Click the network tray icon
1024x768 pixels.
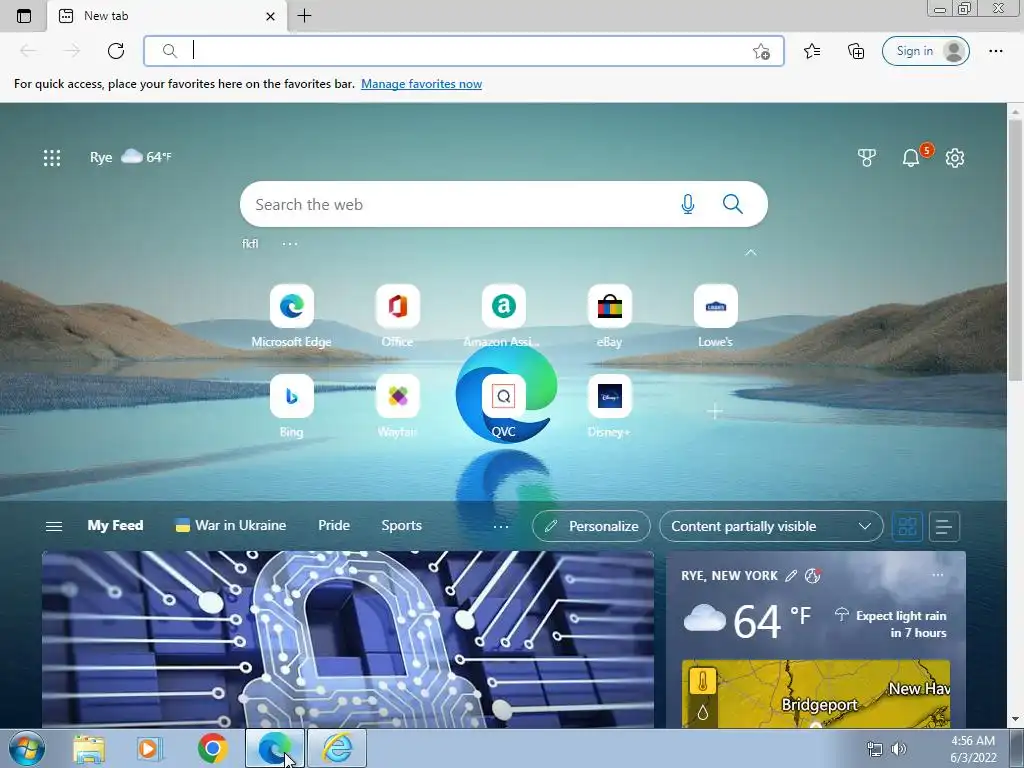[x=874, y=748]
